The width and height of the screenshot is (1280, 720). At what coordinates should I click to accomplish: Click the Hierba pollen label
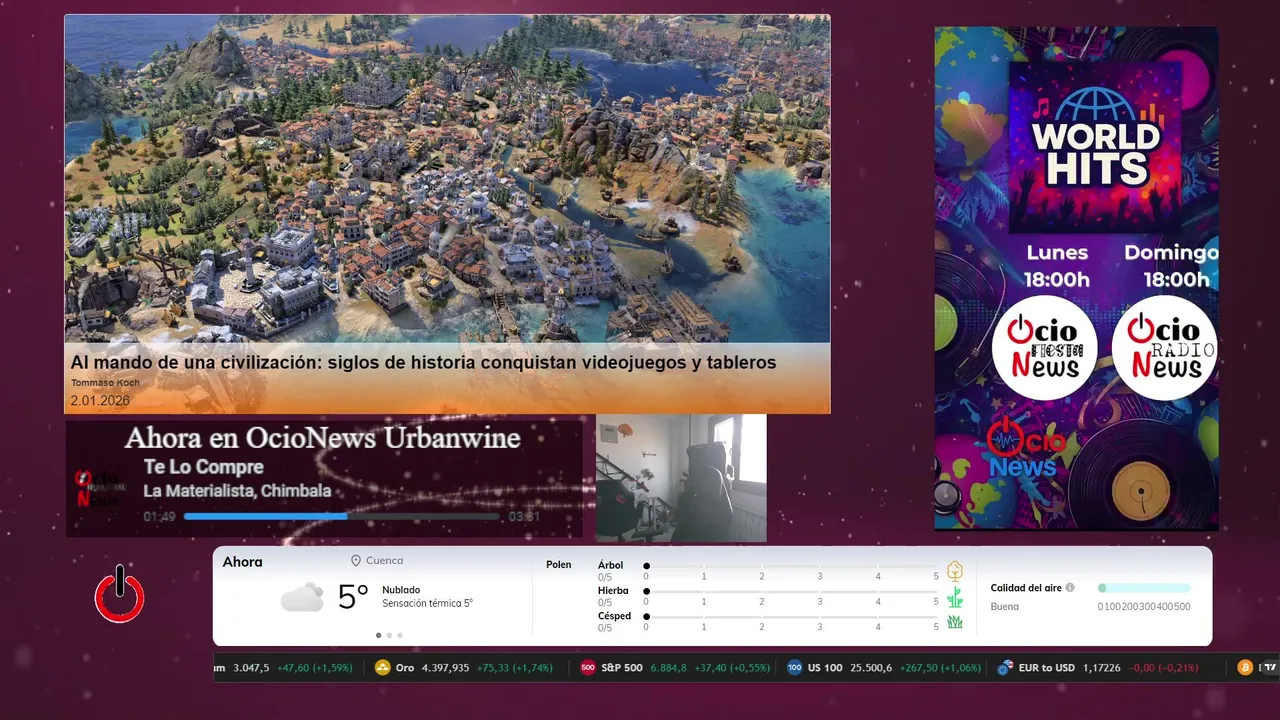613,591
